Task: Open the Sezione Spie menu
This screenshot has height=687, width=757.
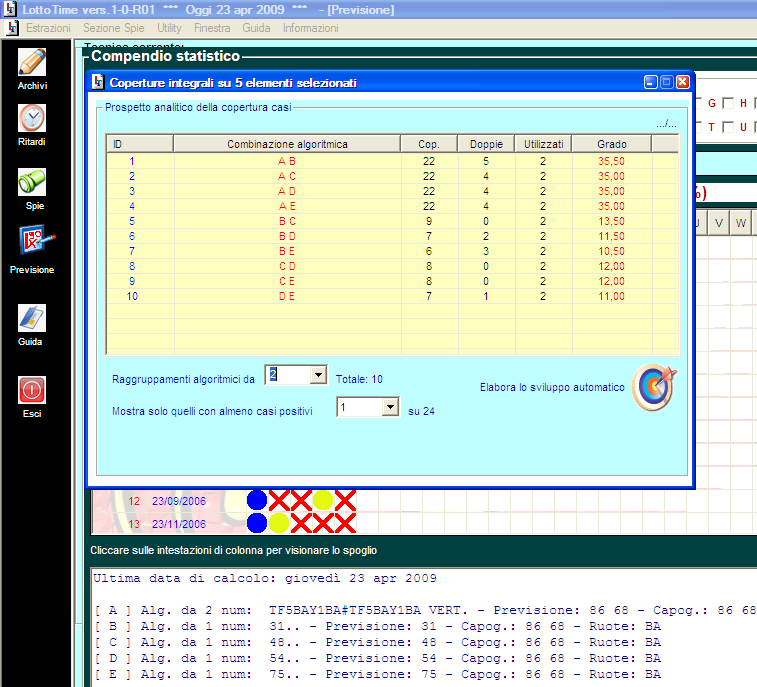Action: click(113, 28)
